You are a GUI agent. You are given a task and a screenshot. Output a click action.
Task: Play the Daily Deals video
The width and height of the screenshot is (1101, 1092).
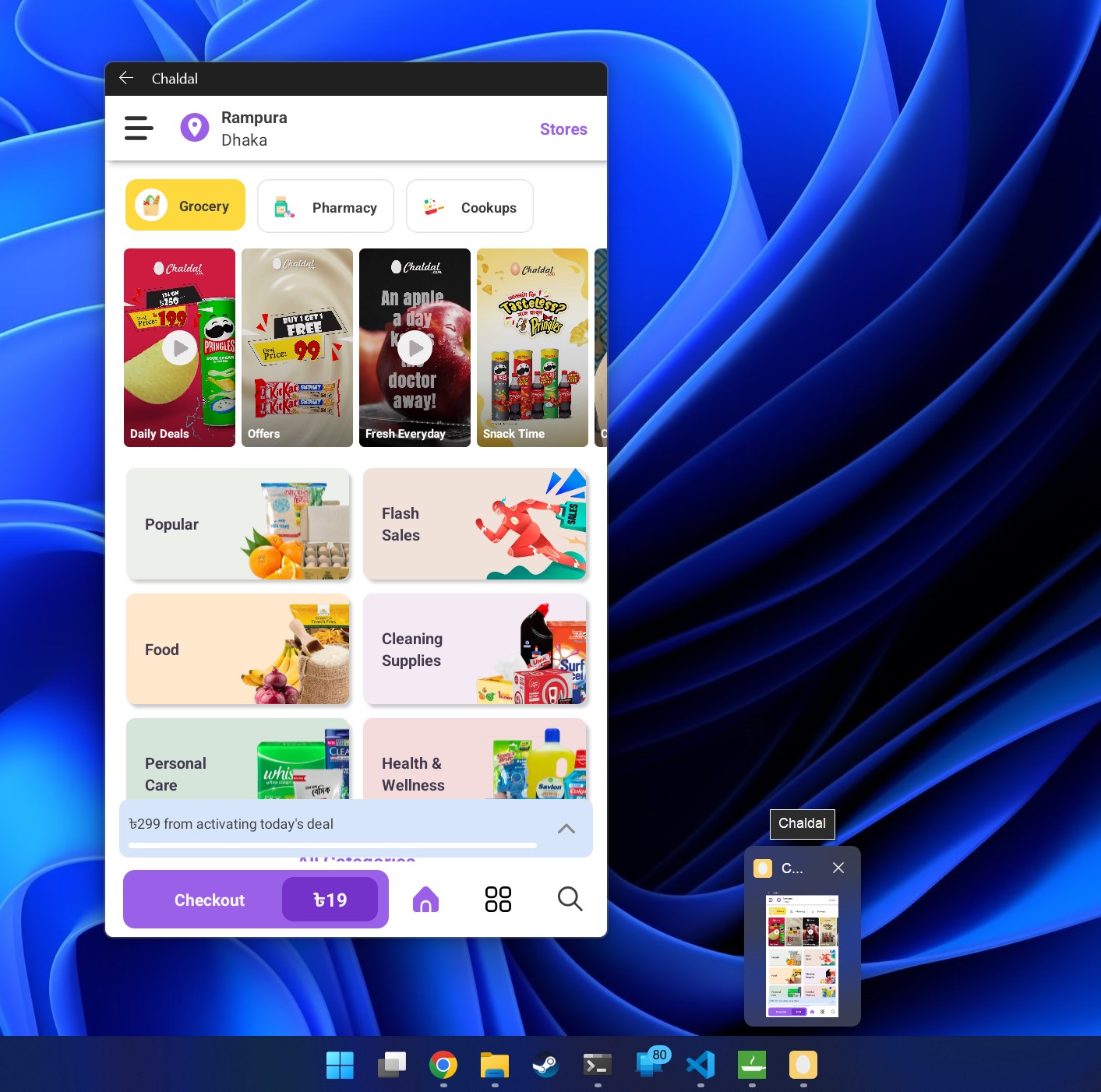click(179, 348)
